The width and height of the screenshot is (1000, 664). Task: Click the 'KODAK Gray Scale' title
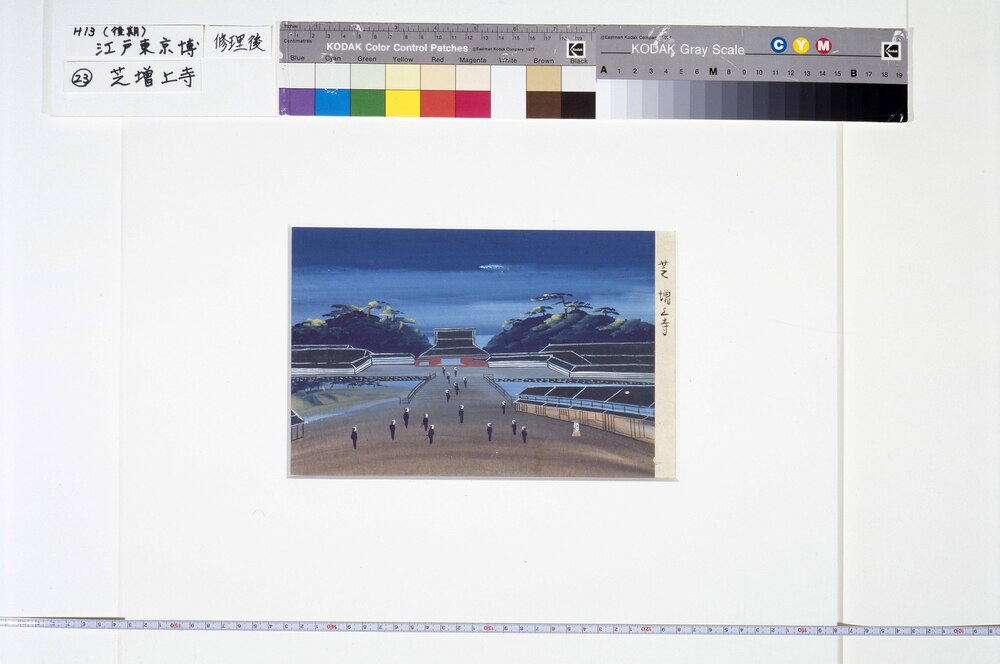688,49
